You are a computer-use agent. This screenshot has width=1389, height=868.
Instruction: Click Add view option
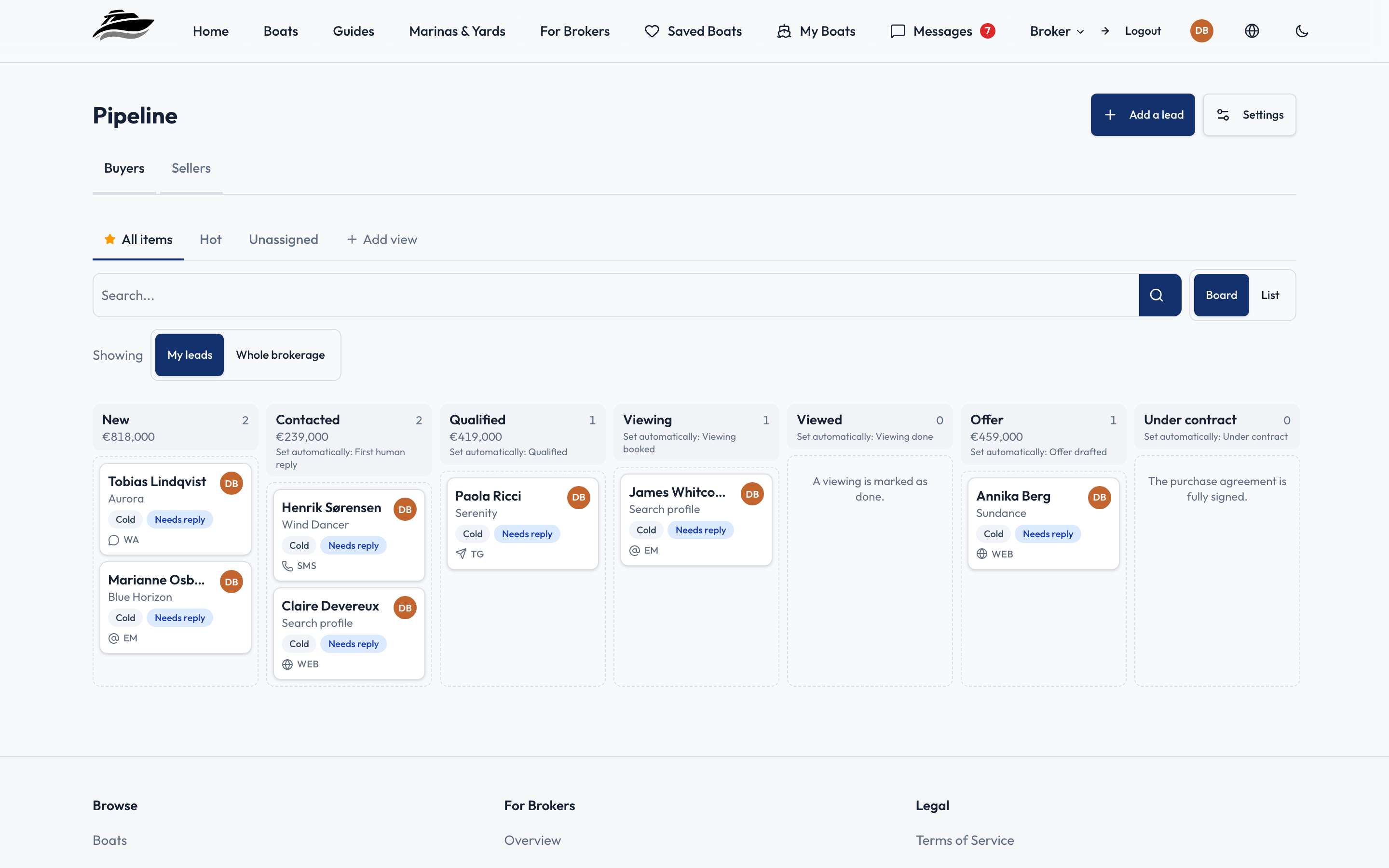coord(381,239)
